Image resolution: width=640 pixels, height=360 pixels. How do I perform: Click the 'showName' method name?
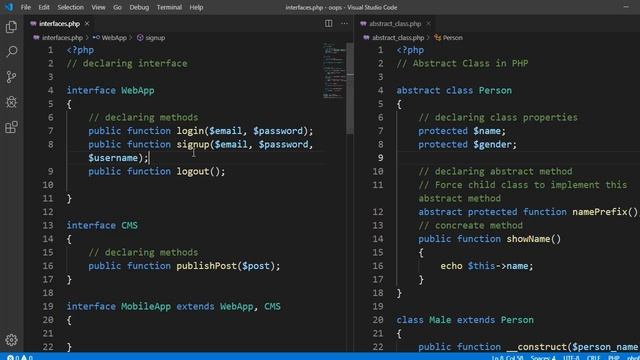[528, 239]
